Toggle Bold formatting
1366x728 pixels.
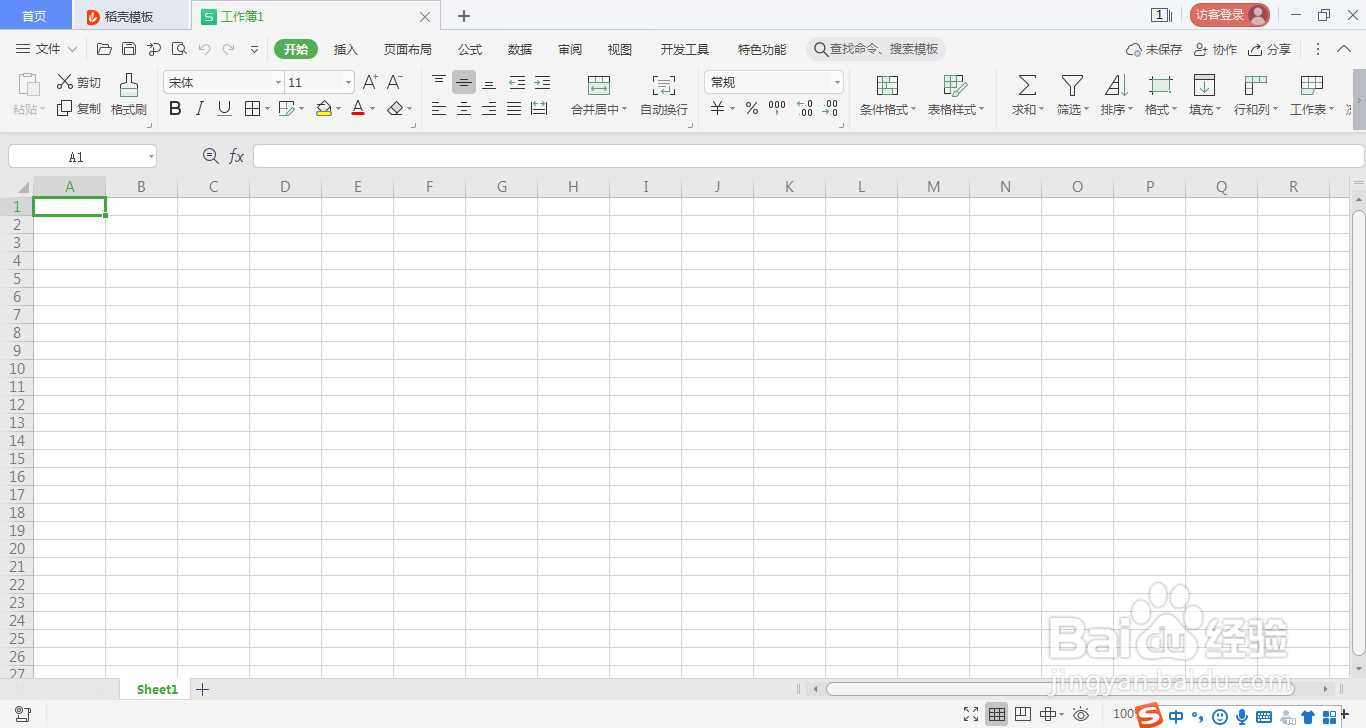click(175, 108)
